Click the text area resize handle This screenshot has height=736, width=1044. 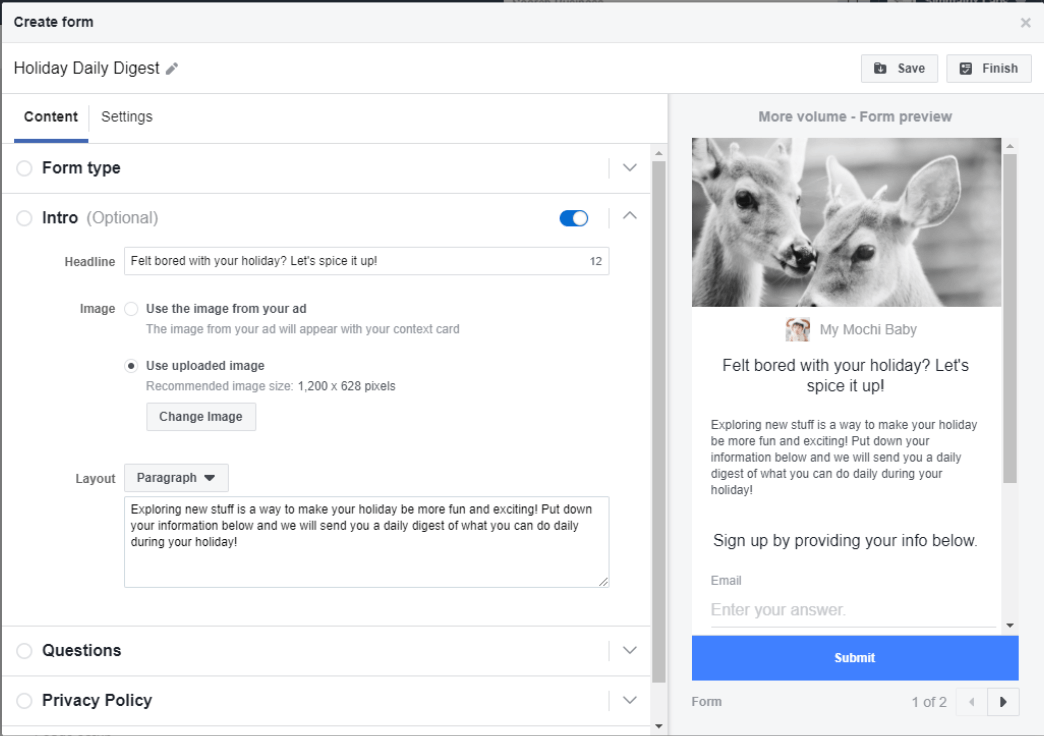tap(603, 581)
